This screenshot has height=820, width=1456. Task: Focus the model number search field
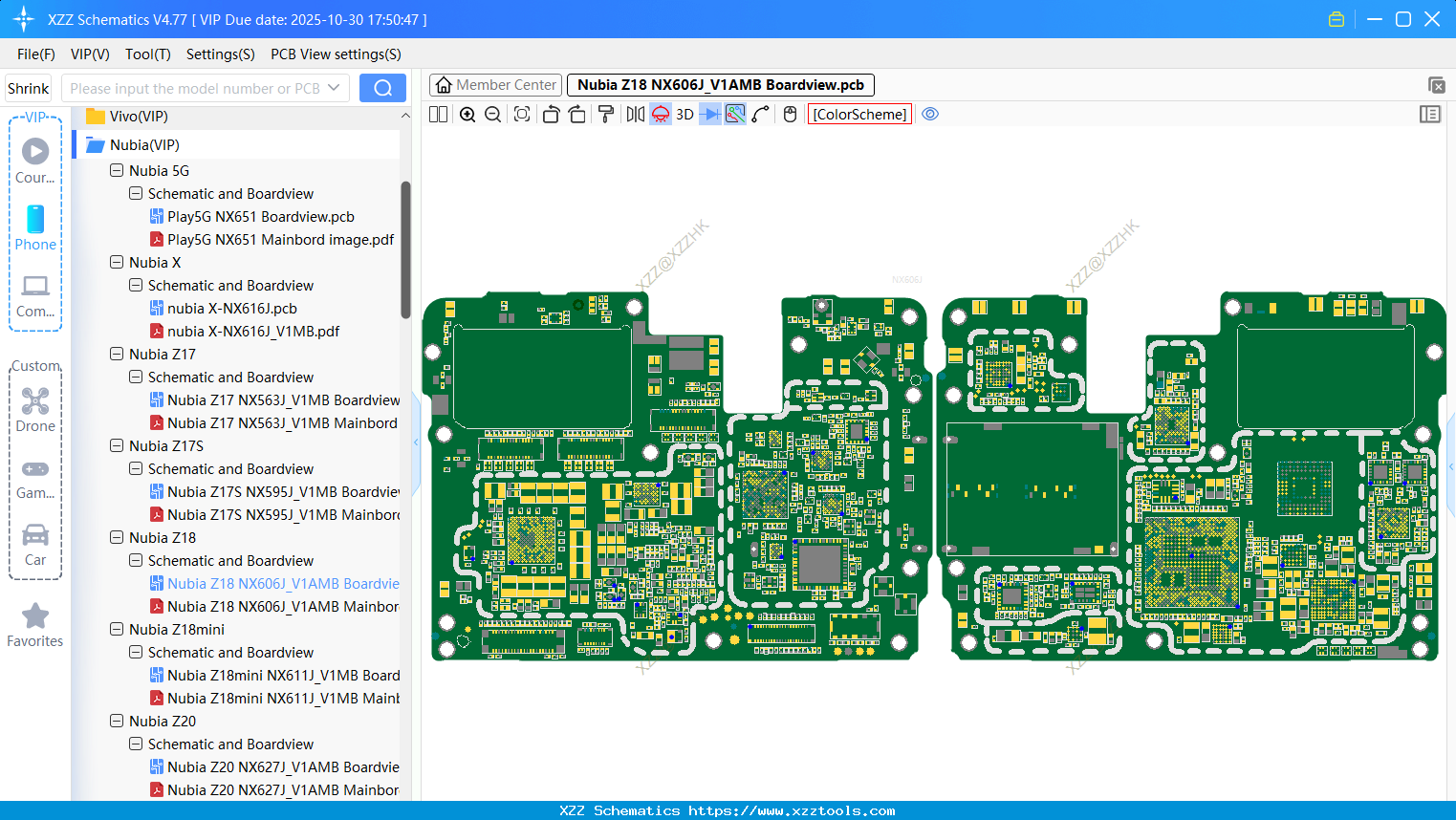point(195,88)
